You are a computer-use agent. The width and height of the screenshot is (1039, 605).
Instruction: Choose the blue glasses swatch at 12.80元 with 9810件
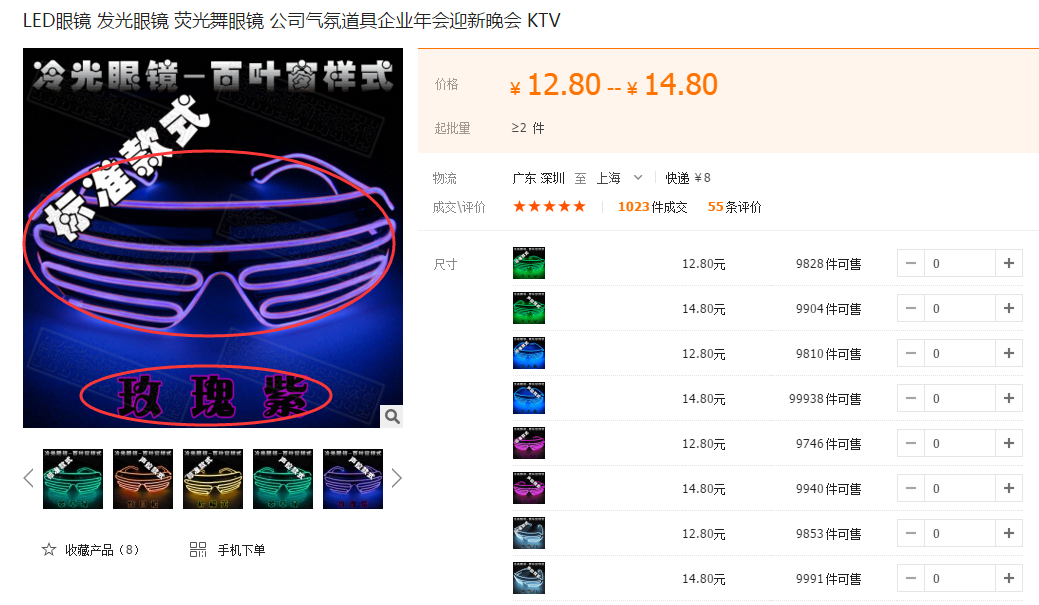click(529, 353)
